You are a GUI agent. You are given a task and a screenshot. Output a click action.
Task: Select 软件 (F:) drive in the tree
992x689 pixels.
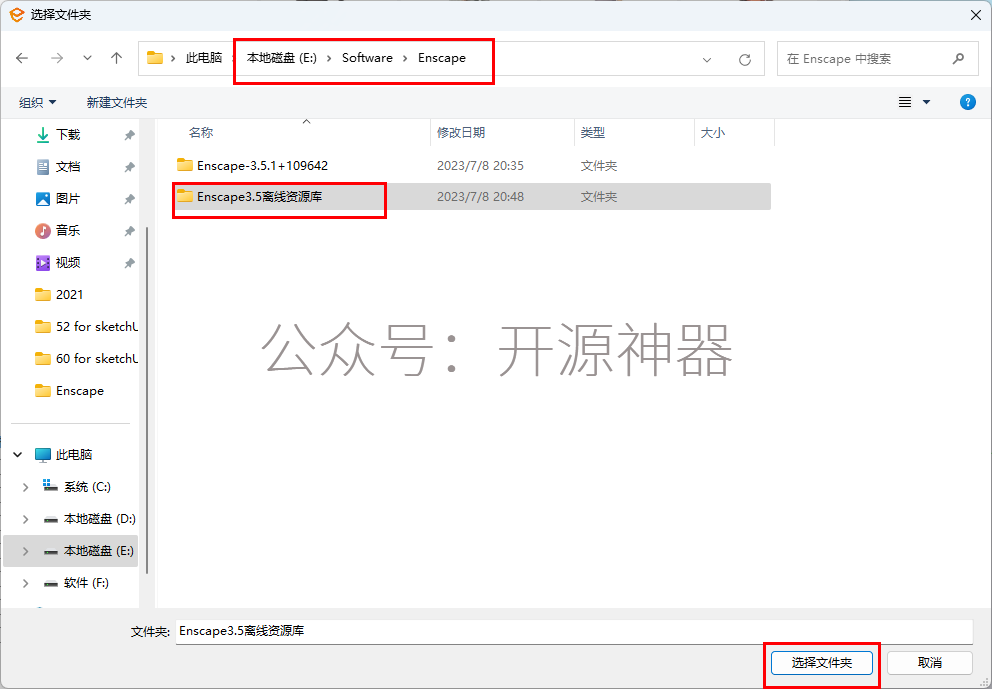[x=86, y=583]
